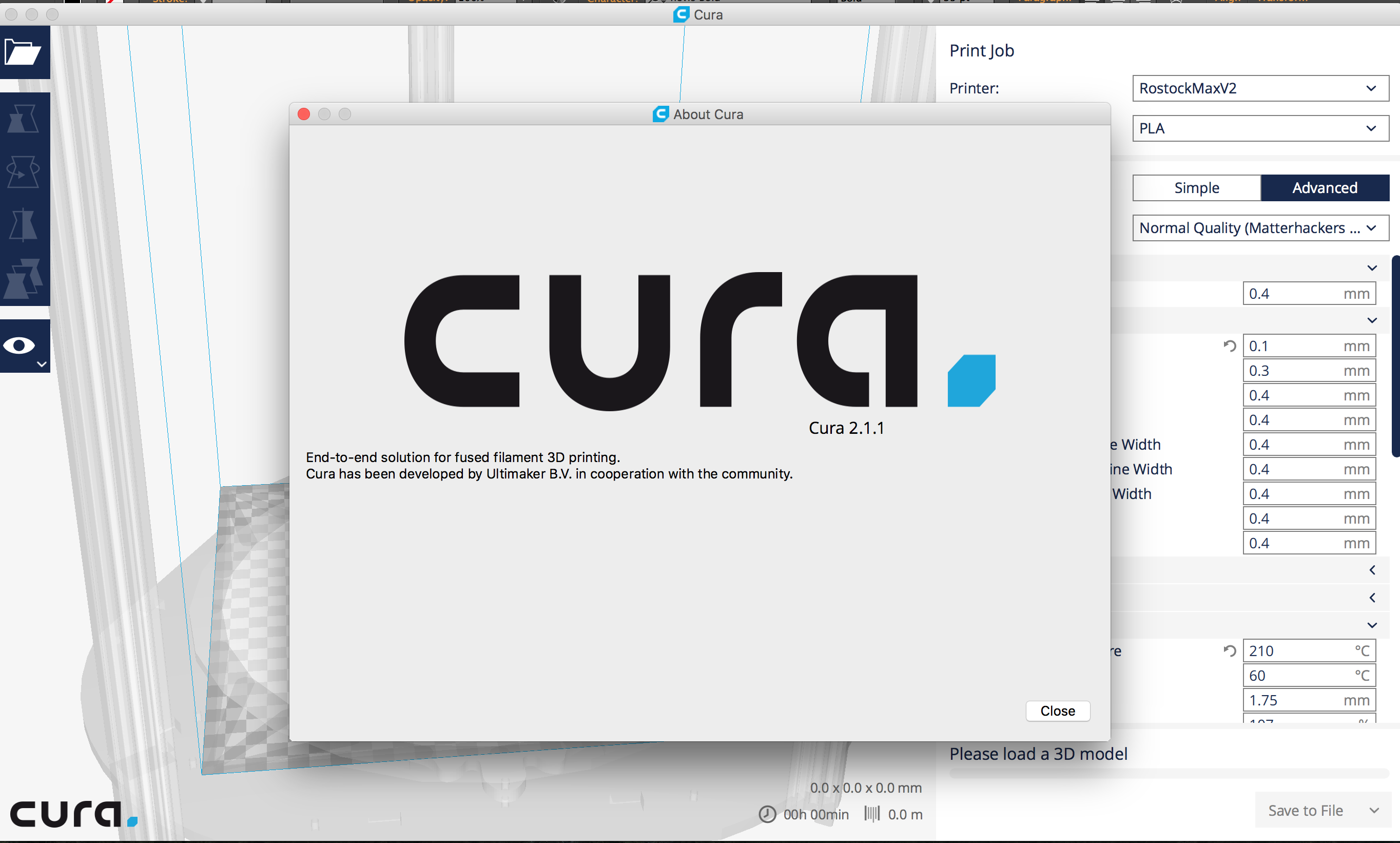Open Save to File output options arrow
The width and height of the screenshot is (1400, 843).
click(1374, 810)
